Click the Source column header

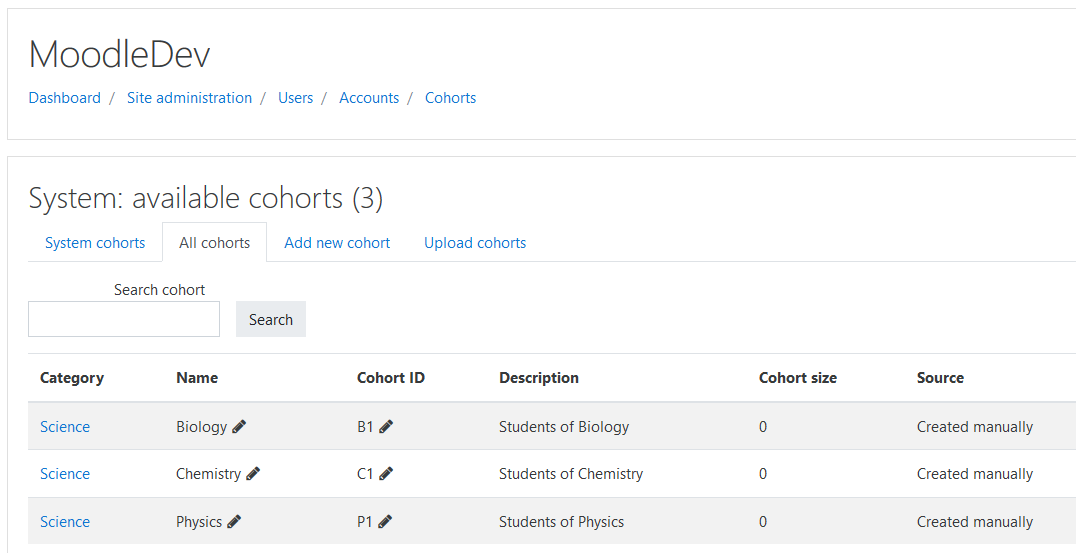click(x=940, y=378)
